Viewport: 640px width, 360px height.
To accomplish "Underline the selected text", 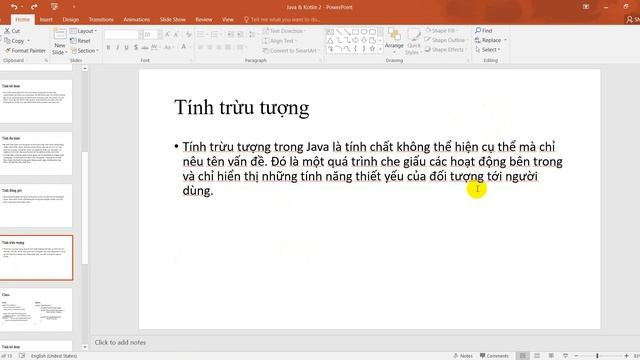I will click(127, 48).
